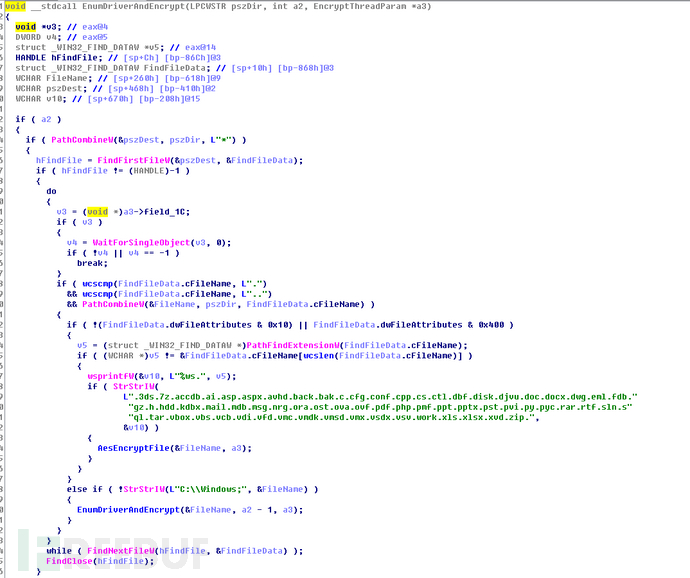Select the 'WCHAR FileName;' declaration
This screenshot has height=578, width=690.
pos(54,78)
